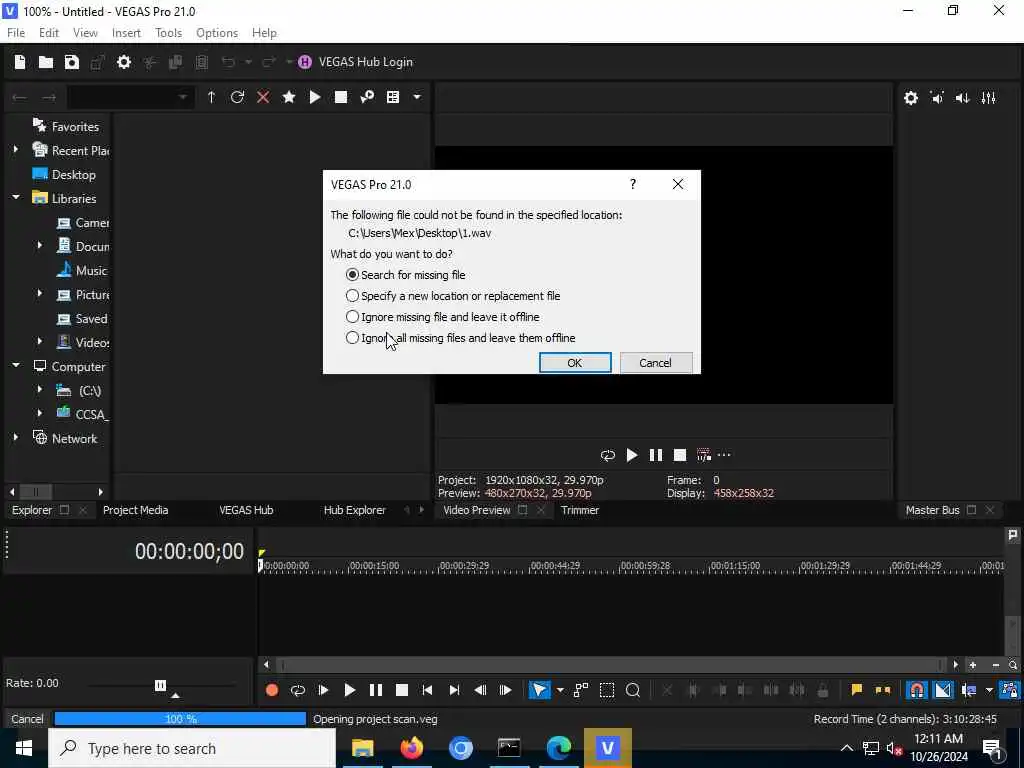The image size is (1024, 768).
Task: Switch to the VEGAS Hub tab
Action: pyautogui.click(x=246, y=510)
